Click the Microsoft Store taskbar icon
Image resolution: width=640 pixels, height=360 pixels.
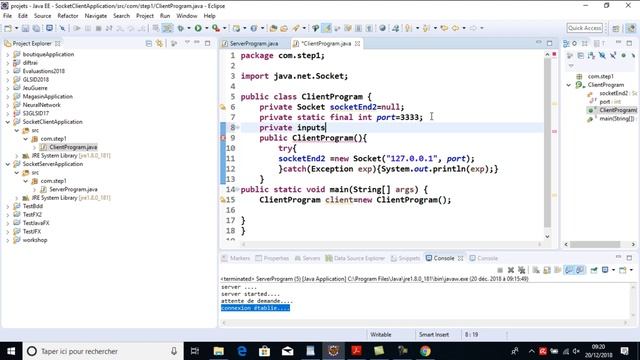[264, 351]
